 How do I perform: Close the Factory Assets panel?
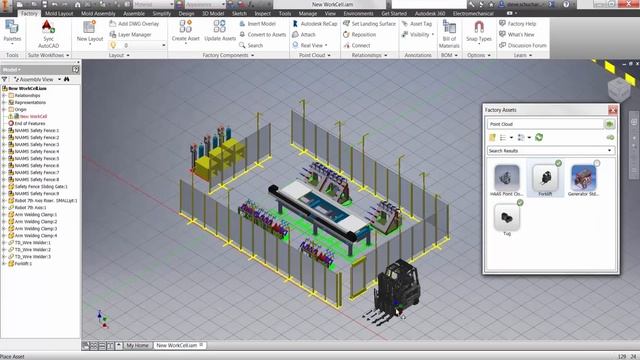613,110
